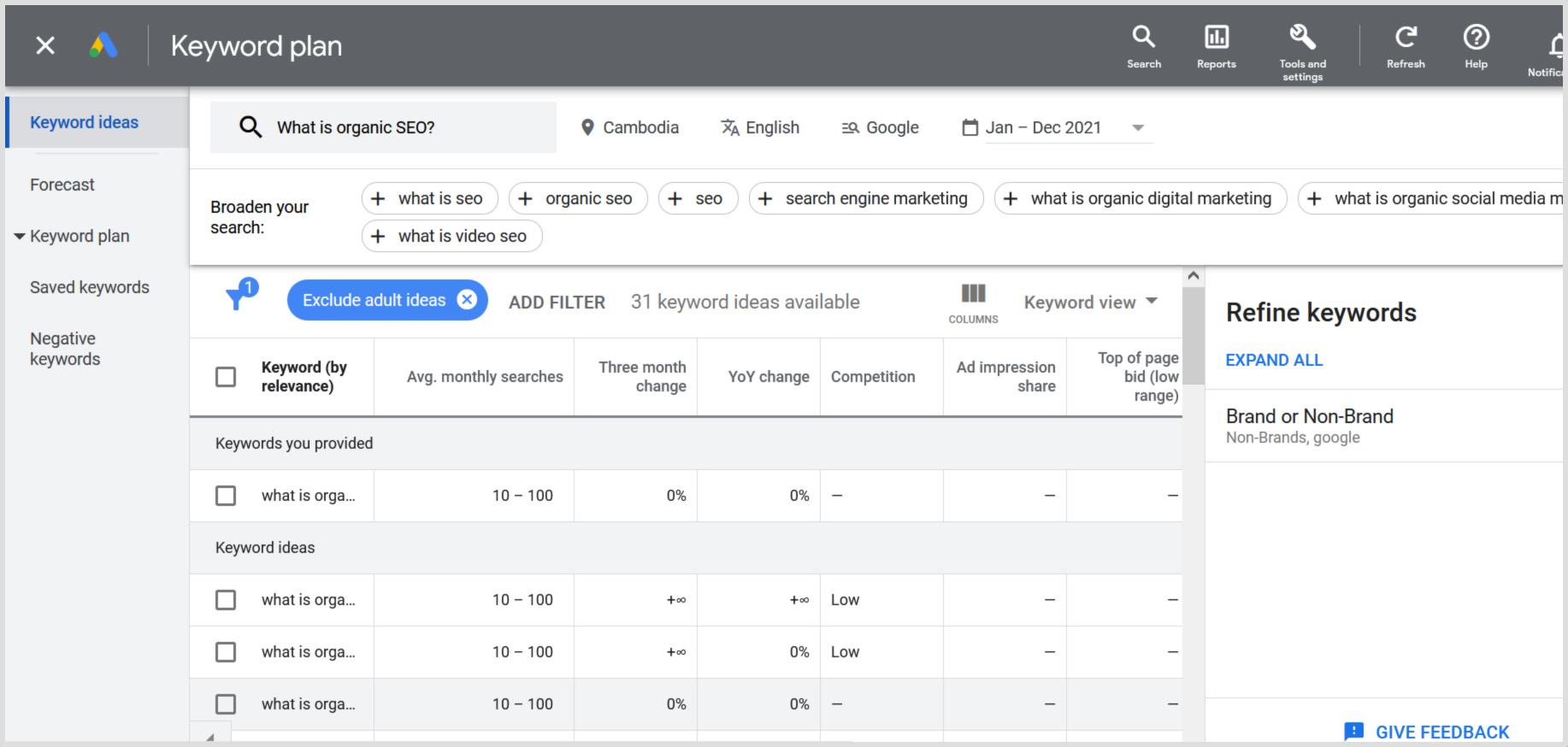The width and height of the screenshot is (1568, 747).
Task: Click ADD FILTER
Action: click(557, 302)
